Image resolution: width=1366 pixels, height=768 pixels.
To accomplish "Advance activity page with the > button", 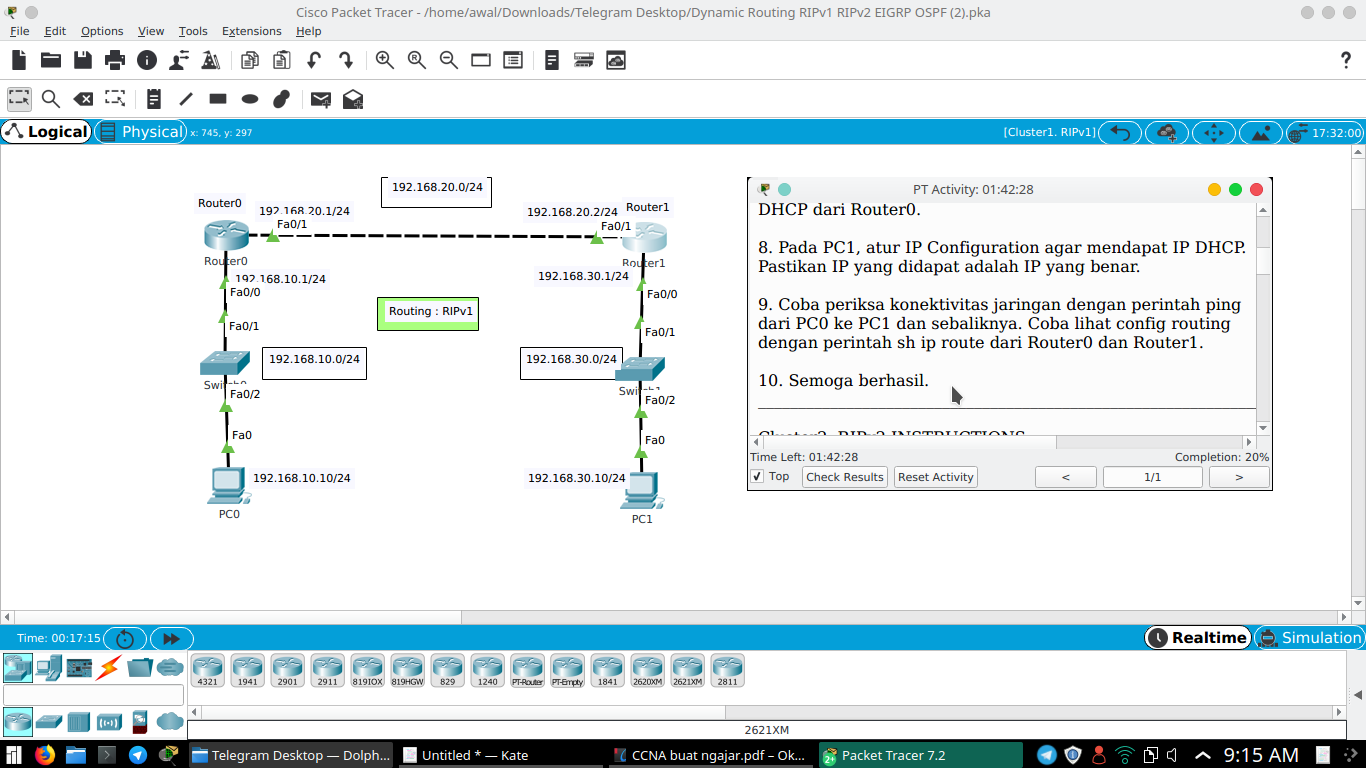I will coord(1238,477).
